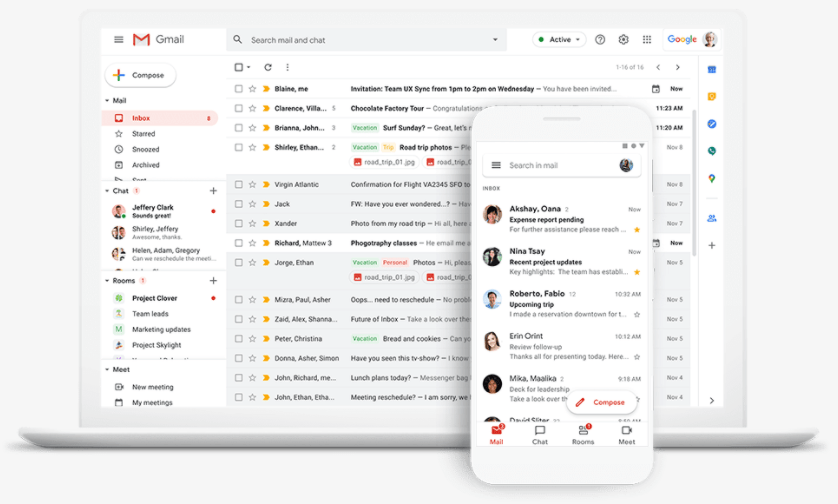Open the Settings gear icon
The height and width of the screenshot is (504, 838).
point(623,40)
